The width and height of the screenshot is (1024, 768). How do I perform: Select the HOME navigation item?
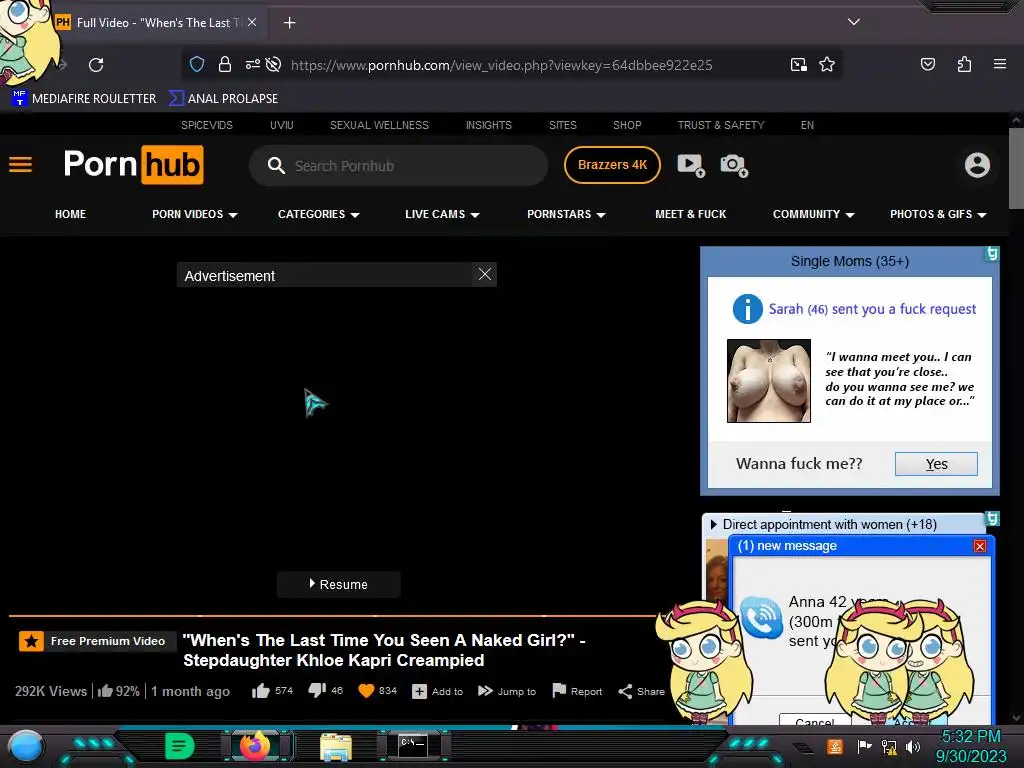[71, 214]
